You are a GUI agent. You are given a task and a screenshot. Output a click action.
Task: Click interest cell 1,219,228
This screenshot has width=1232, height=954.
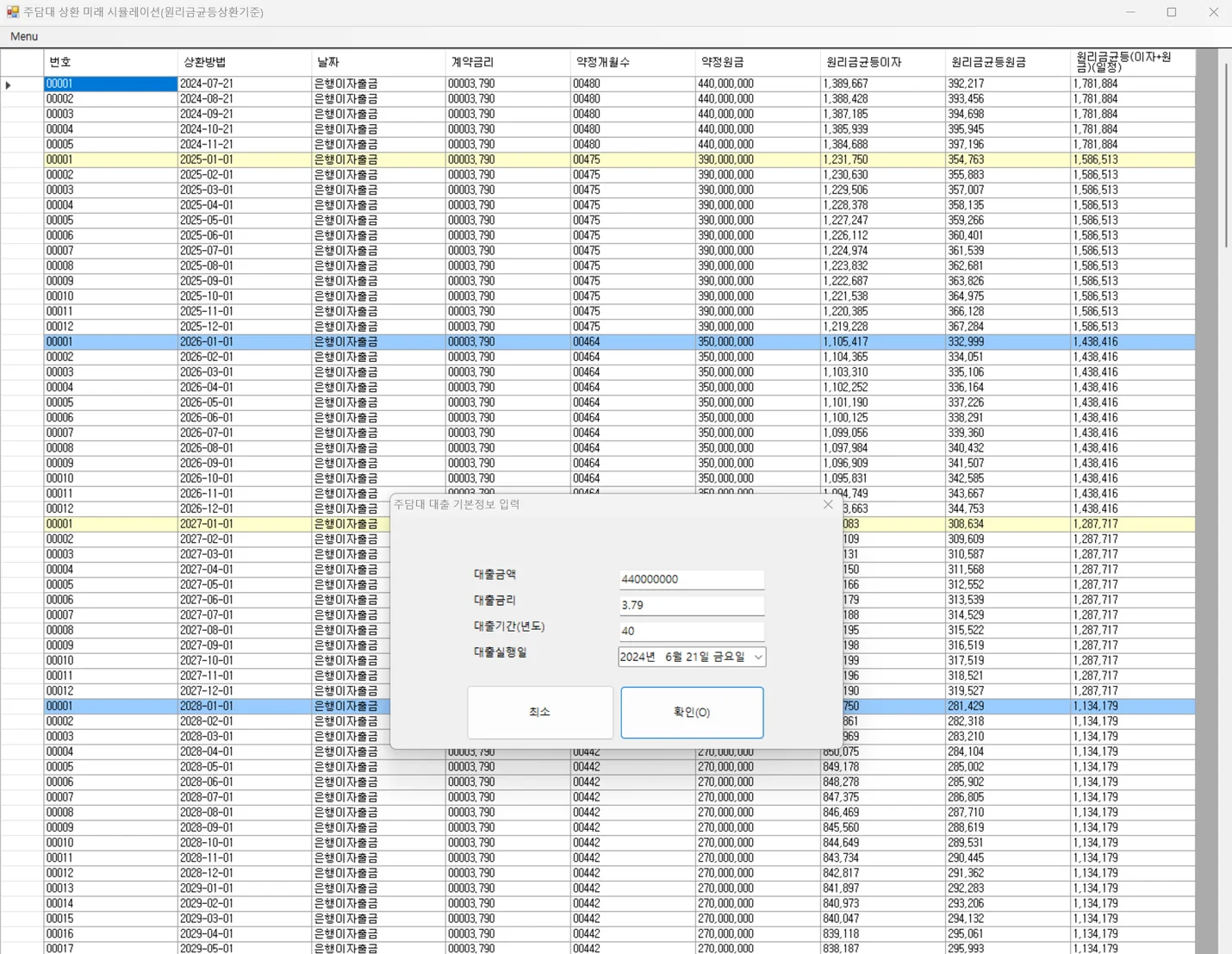(x=882, y=327)
